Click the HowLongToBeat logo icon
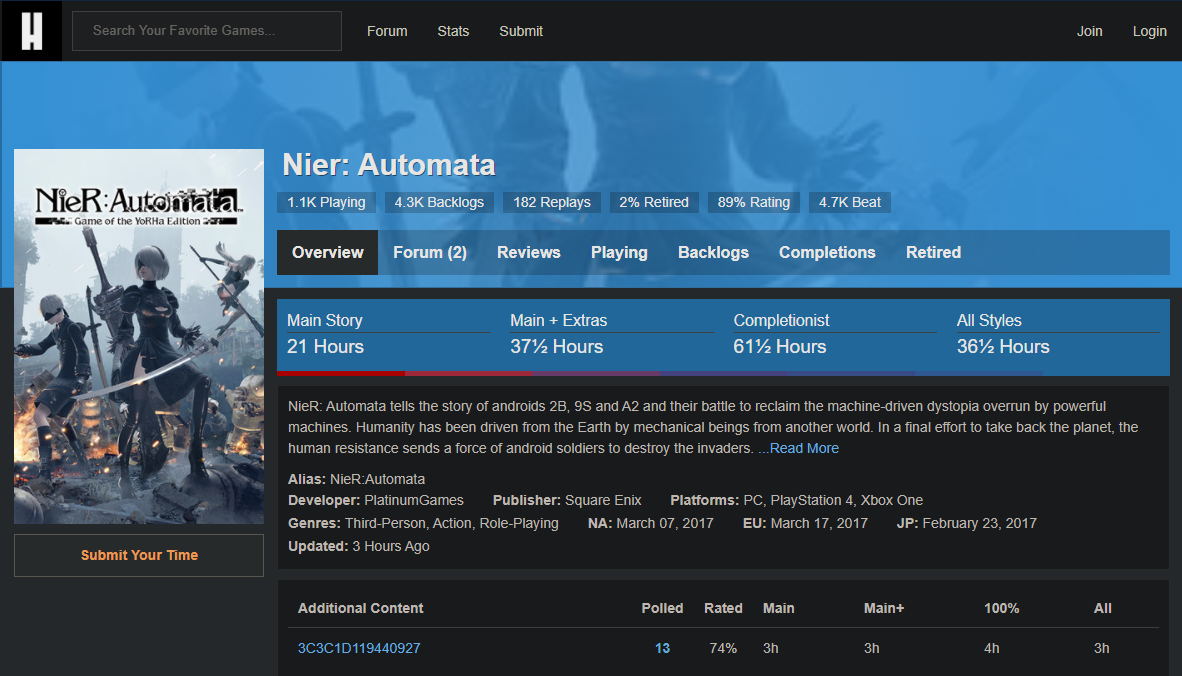 tap(31, 31)
